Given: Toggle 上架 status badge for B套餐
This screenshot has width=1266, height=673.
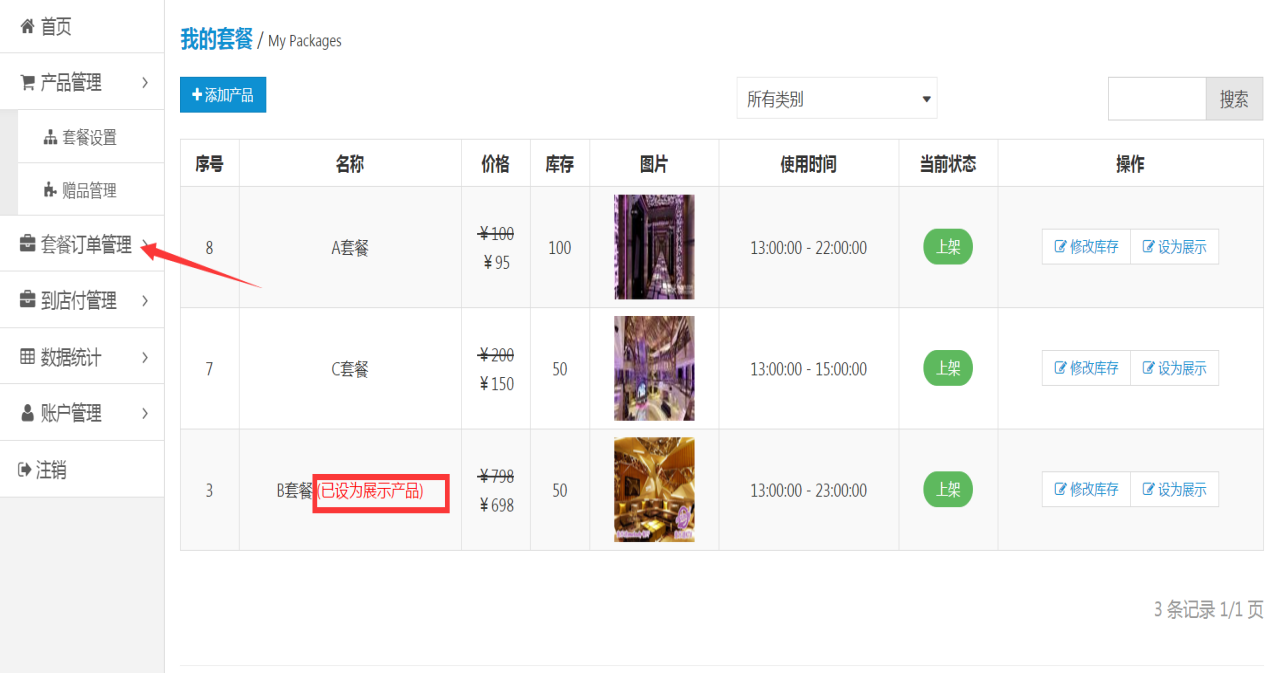Looking at the screenshot, I should pyautogui.click(x=947, y=490).
